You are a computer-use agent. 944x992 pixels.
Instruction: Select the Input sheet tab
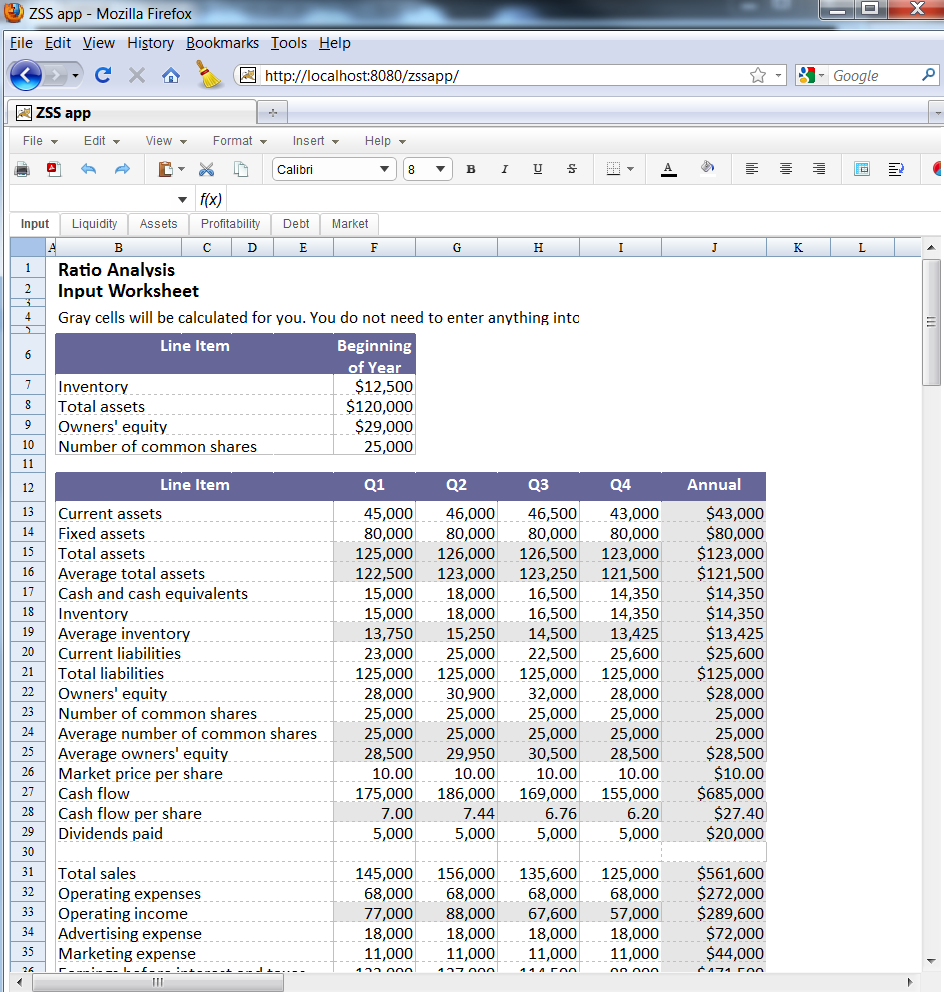click(x=34, y=224)
